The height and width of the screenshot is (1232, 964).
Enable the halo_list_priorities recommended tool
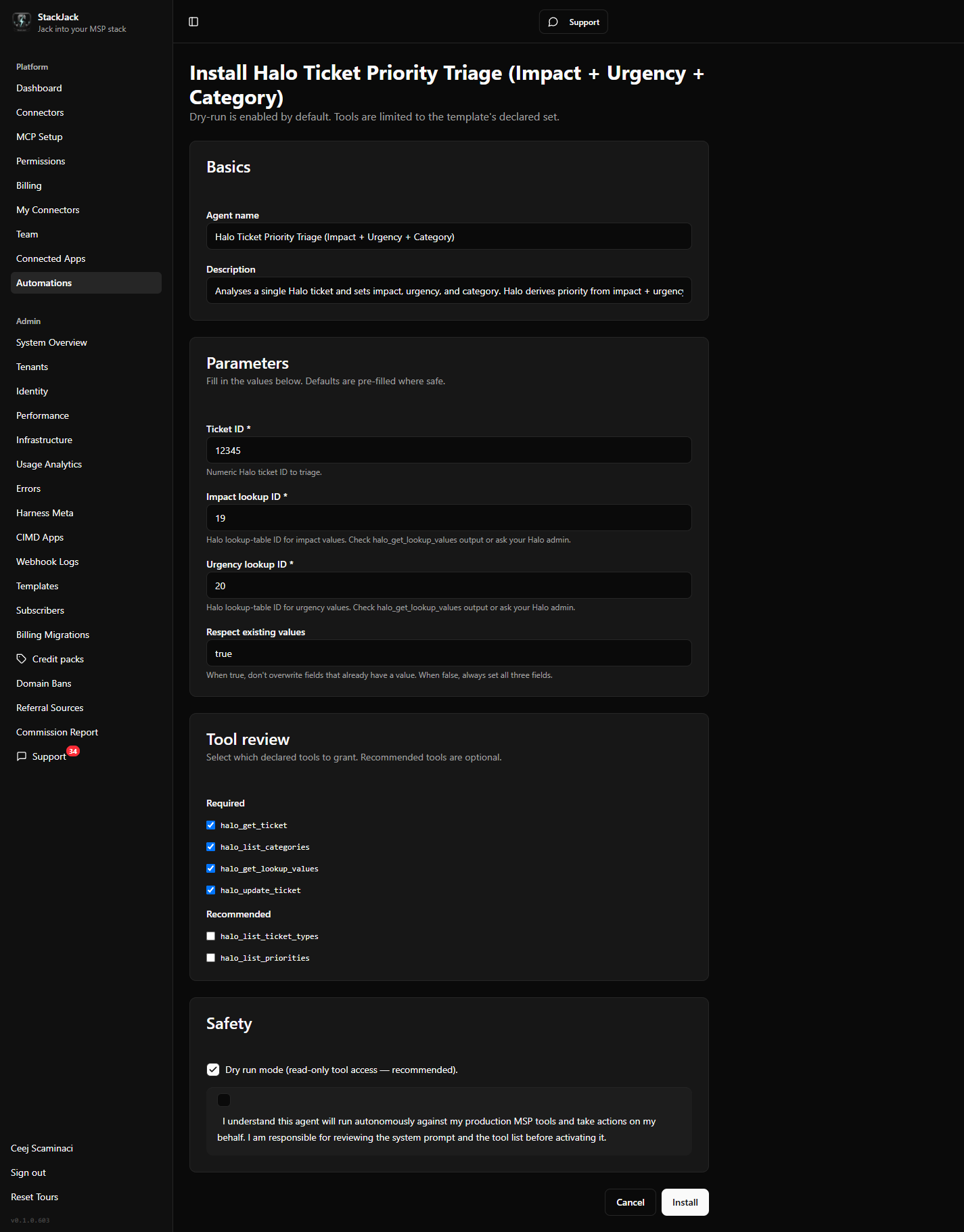click(211, 958)
